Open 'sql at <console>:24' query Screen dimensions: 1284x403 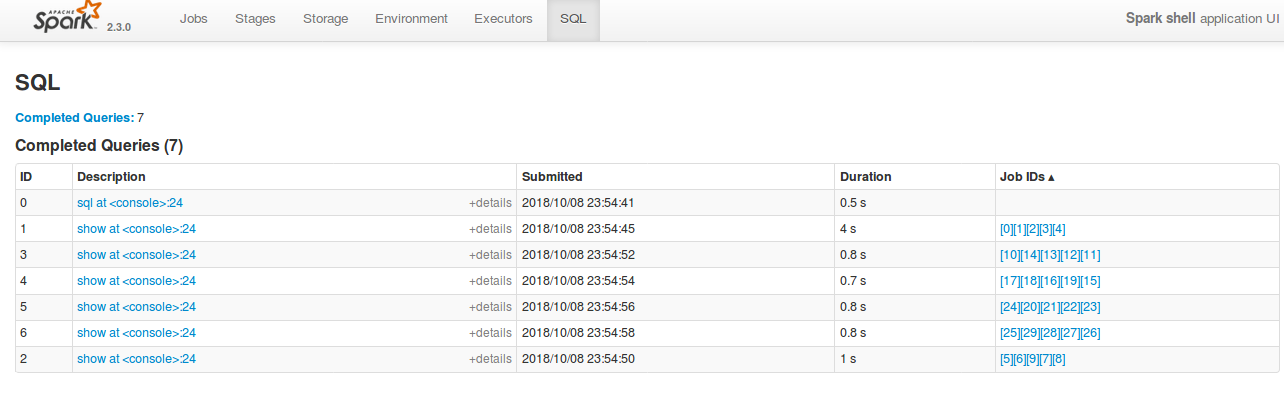click(x=130, y=203)
